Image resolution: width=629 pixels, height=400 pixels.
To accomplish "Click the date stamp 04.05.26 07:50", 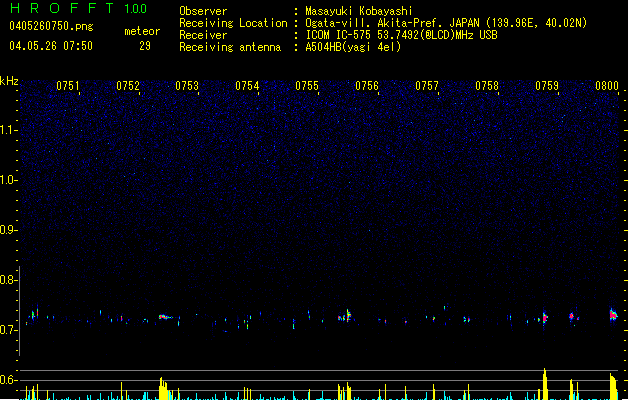I will pos(51,46).
